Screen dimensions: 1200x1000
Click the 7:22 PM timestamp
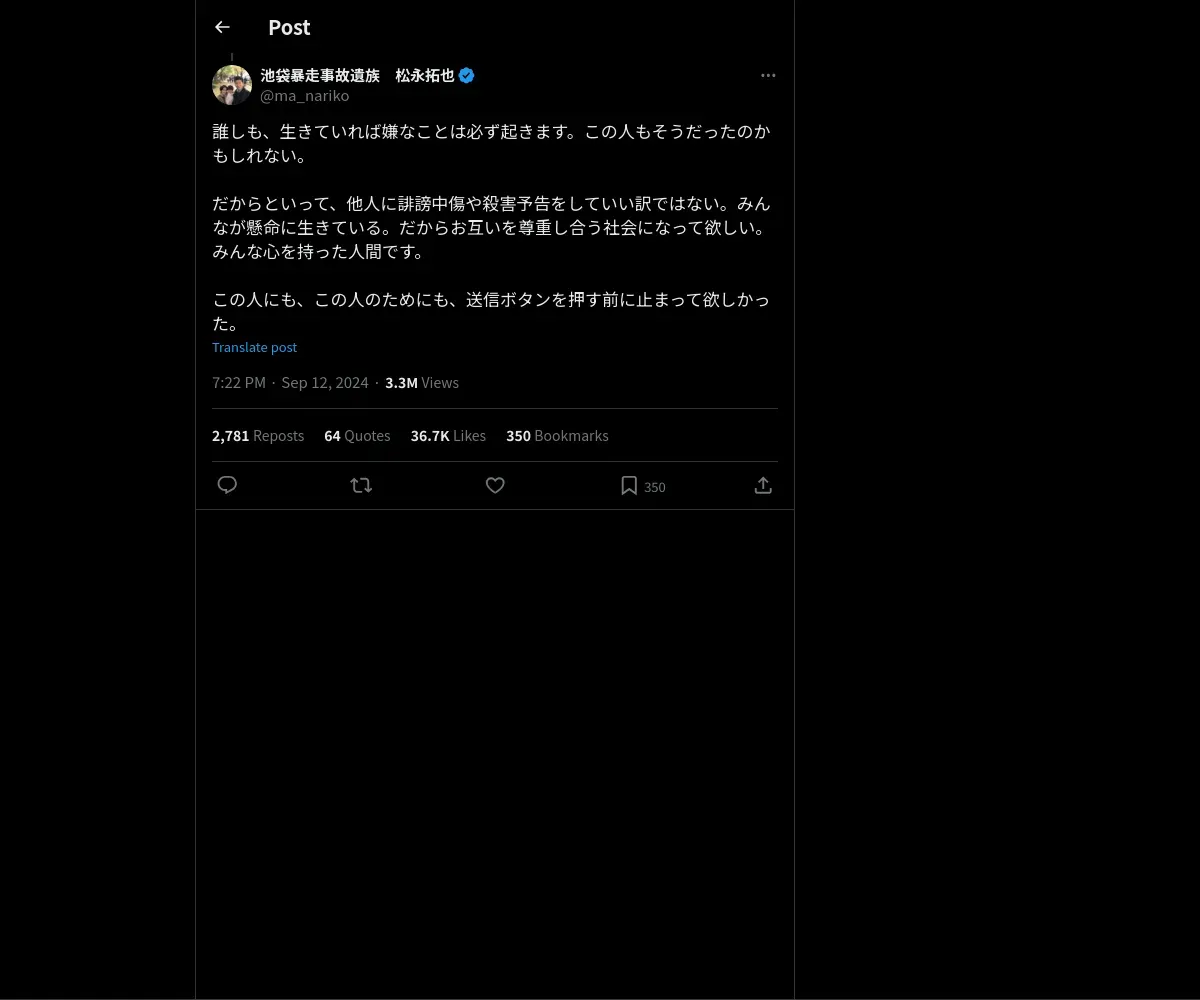[239, 383]
